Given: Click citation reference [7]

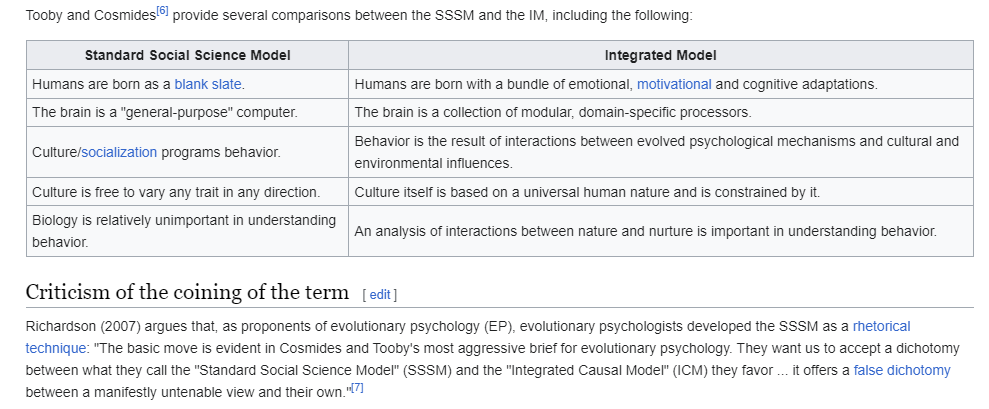Looking at the screenshot, I should (x=357, y=388).
